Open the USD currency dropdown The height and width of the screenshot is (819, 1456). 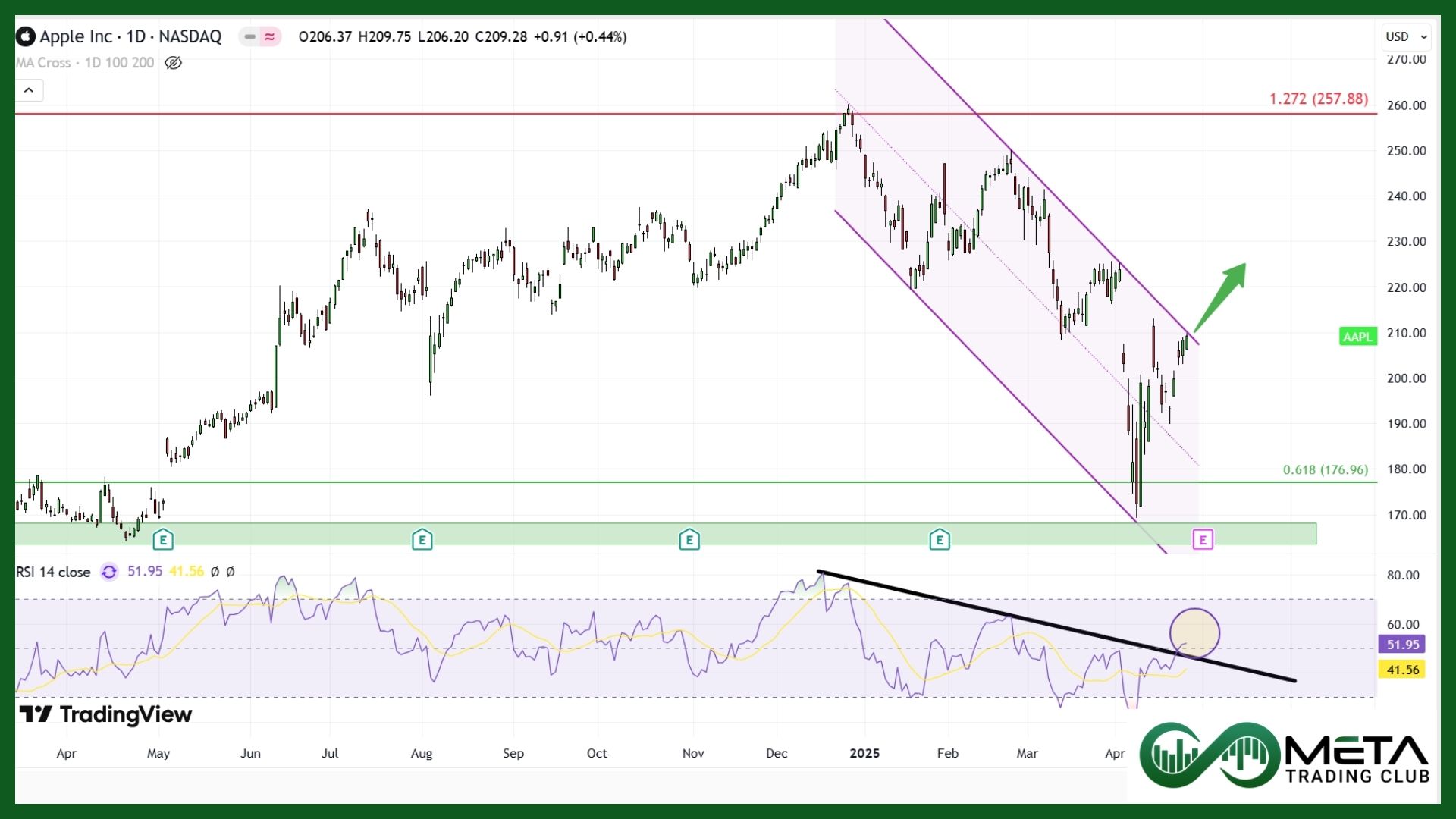tap(1406, 36)
